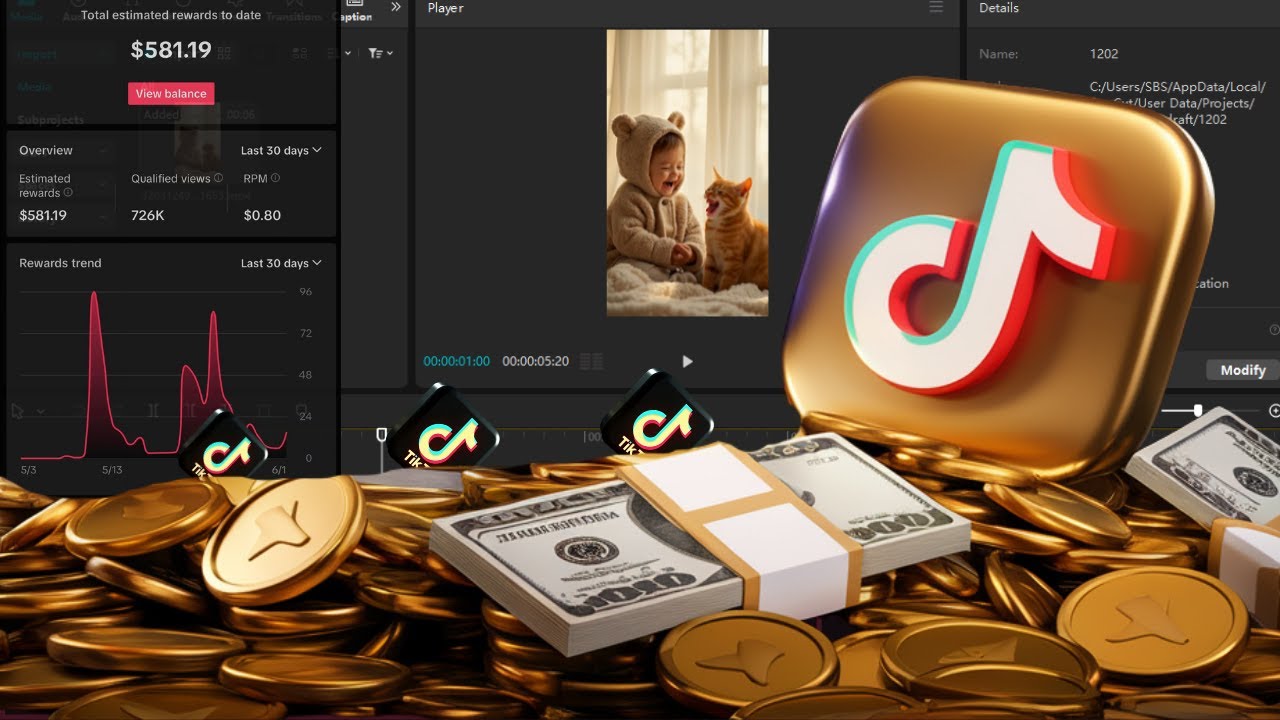
Task: Click the Rewards trend heading
Action: (60, 263)
